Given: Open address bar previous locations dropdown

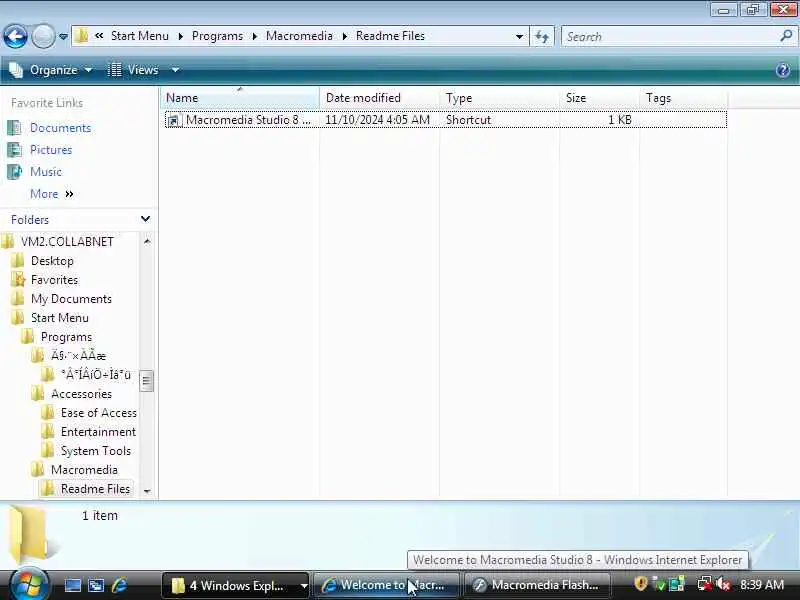Looking at the screenshot, I should [x=519, y=36].
